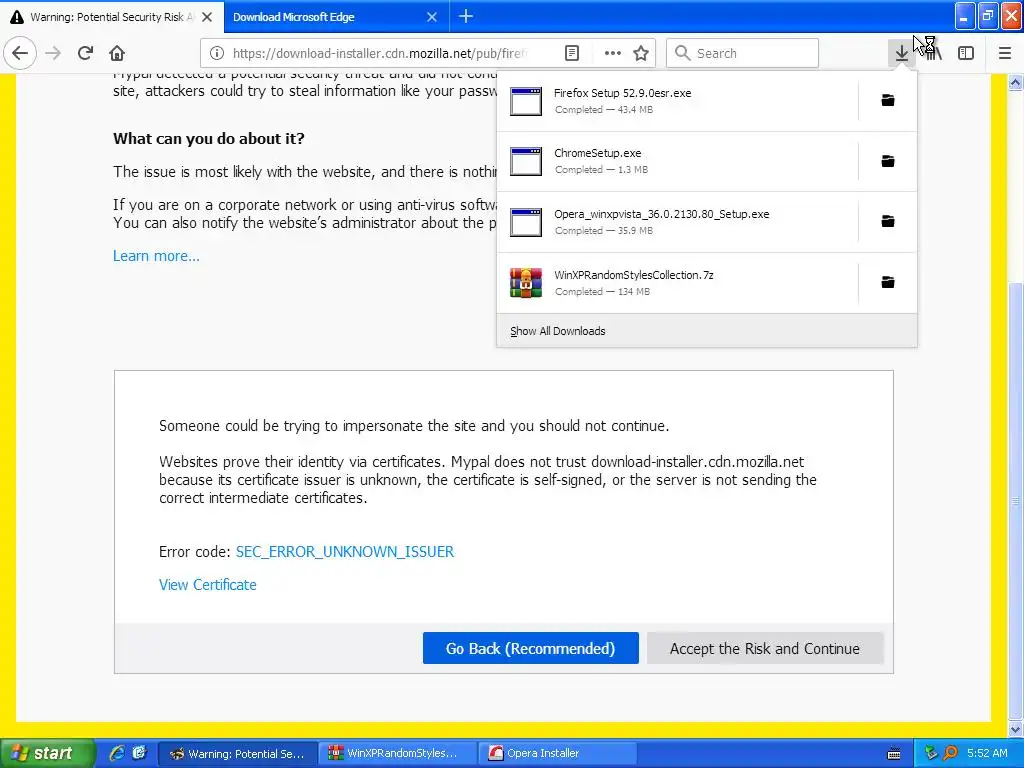Click the URL address bar field
This screenshot has height=768, width=1024.
[379, 53]
